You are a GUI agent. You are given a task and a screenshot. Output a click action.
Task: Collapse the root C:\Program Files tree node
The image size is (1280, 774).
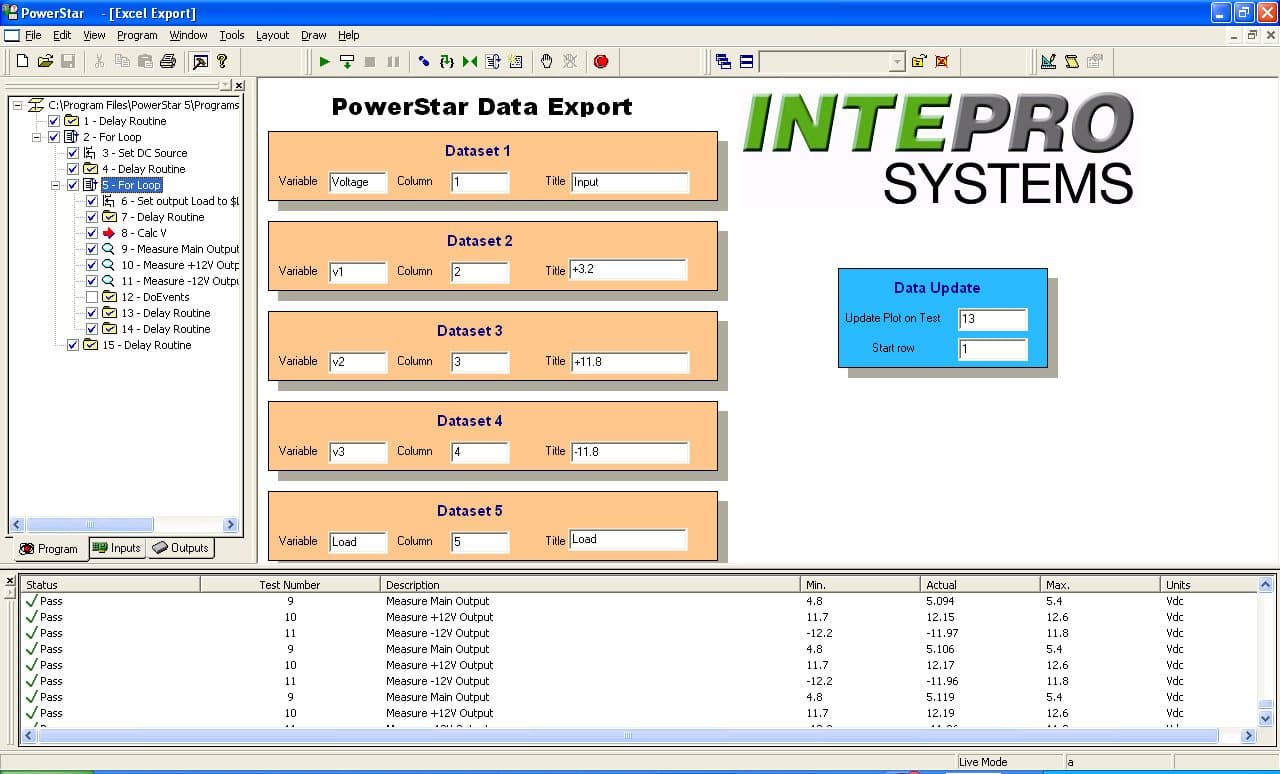pyautogui.click(x=18, y=105)
